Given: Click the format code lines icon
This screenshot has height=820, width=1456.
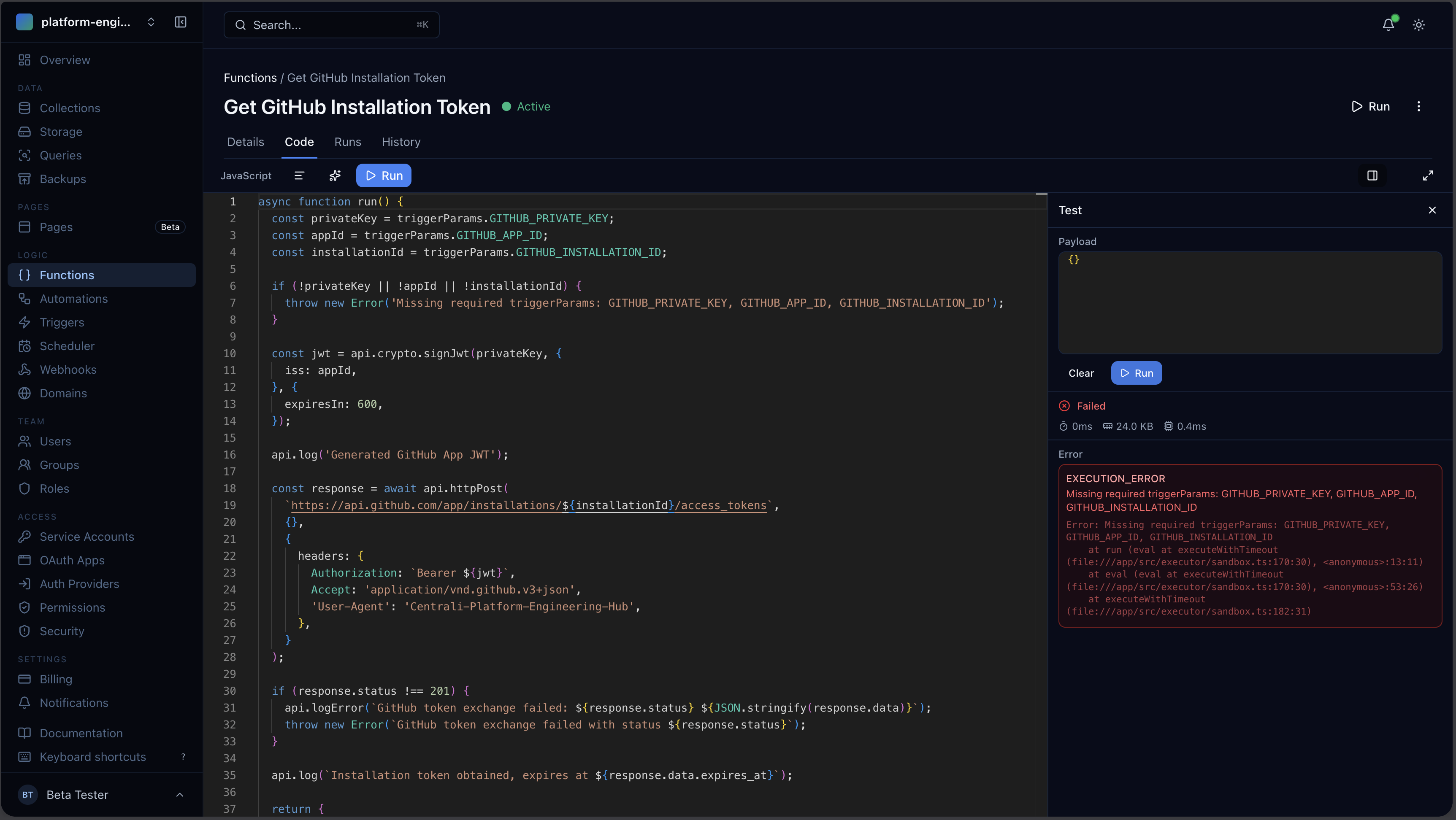Looking at the screenshot, I should pyautogui.click(x=300, y=175).
